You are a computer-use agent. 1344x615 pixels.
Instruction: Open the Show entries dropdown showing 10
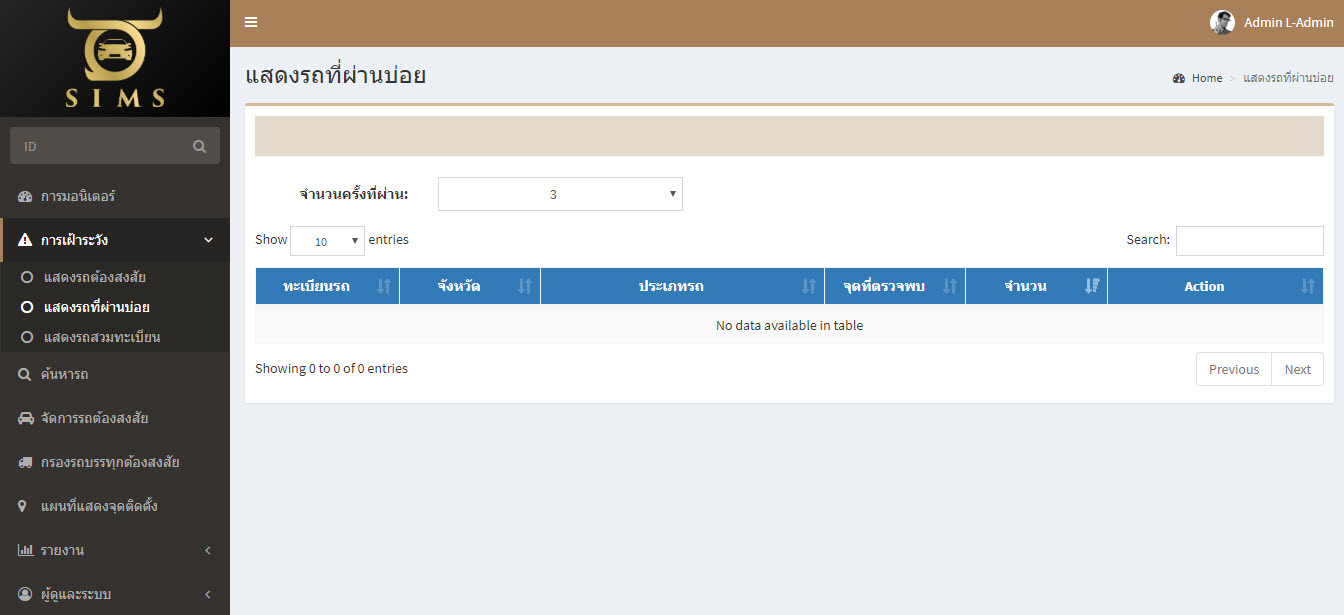(327, 241)
